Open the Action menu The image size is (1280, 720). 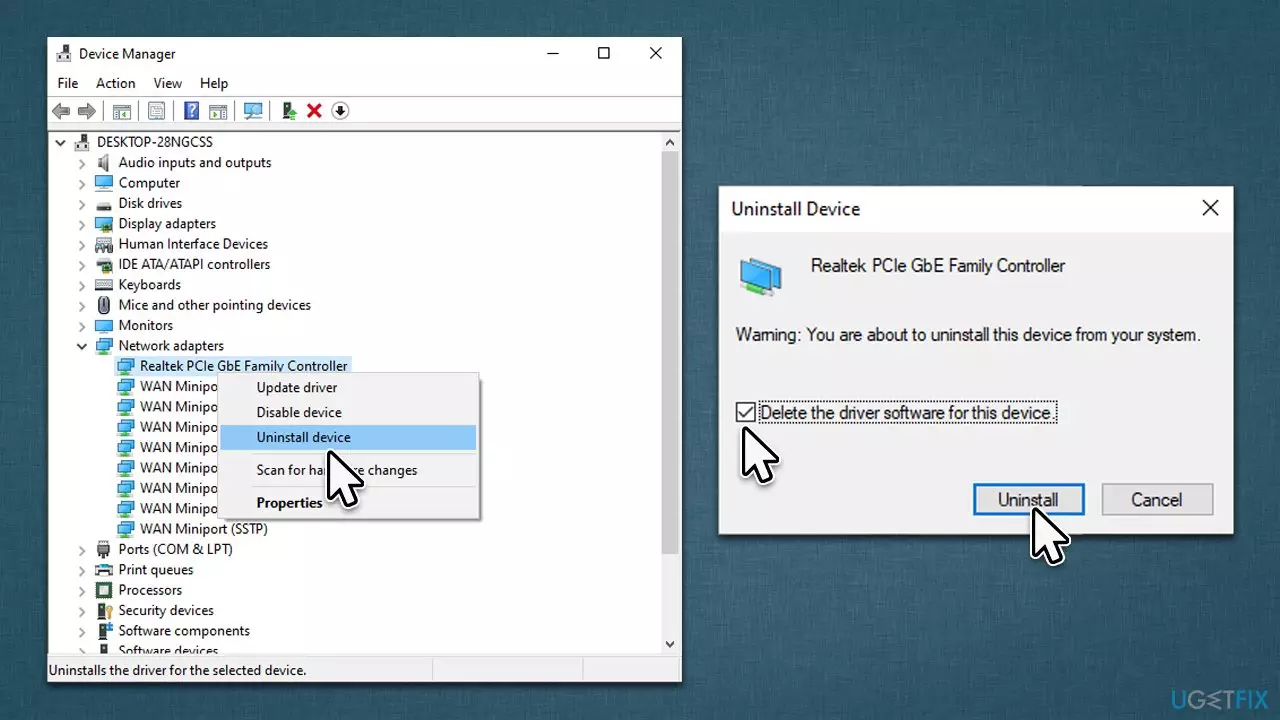[x=115, y=83]
